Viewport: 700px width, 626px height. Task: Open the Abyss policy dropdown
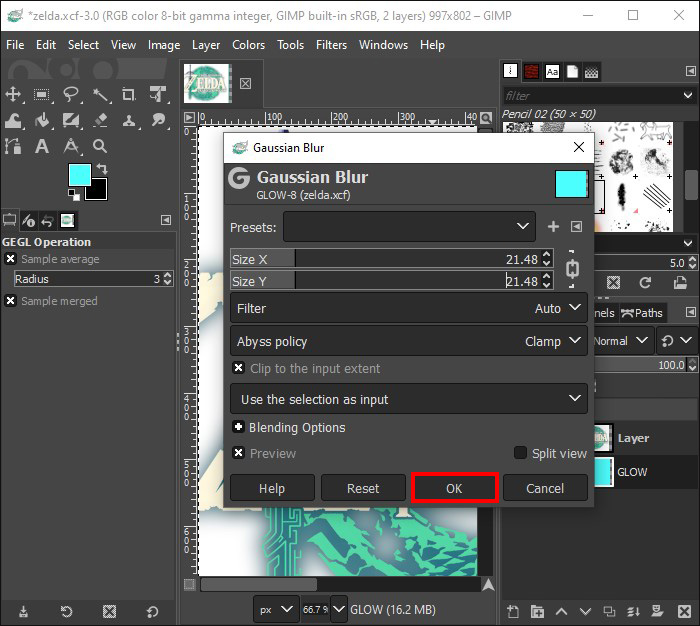pyautogui.click(x=408, y=341)
